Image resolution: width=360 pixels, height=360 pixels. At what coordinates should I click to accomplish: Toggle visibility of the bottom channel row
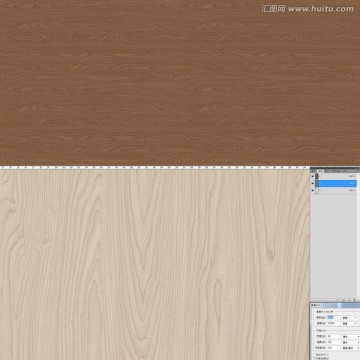(x=313, y=190)
